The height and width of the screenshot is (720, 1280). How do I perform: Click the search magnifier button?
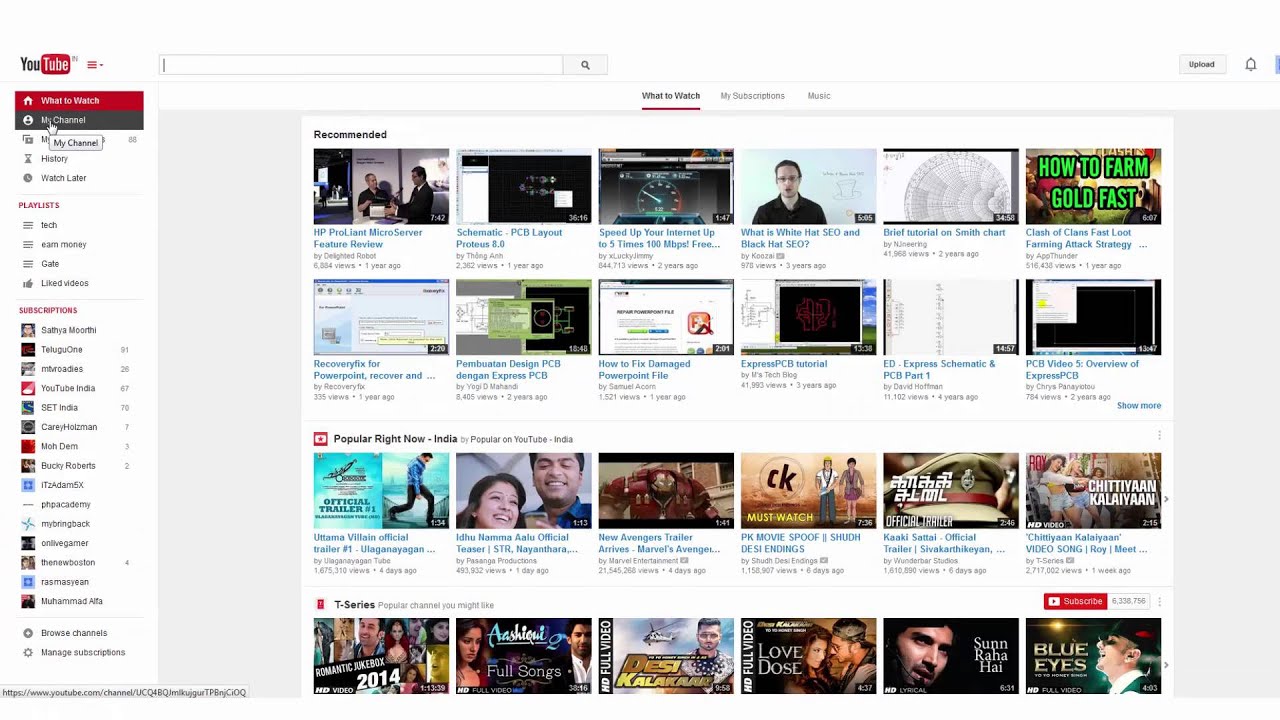(585, 65)
